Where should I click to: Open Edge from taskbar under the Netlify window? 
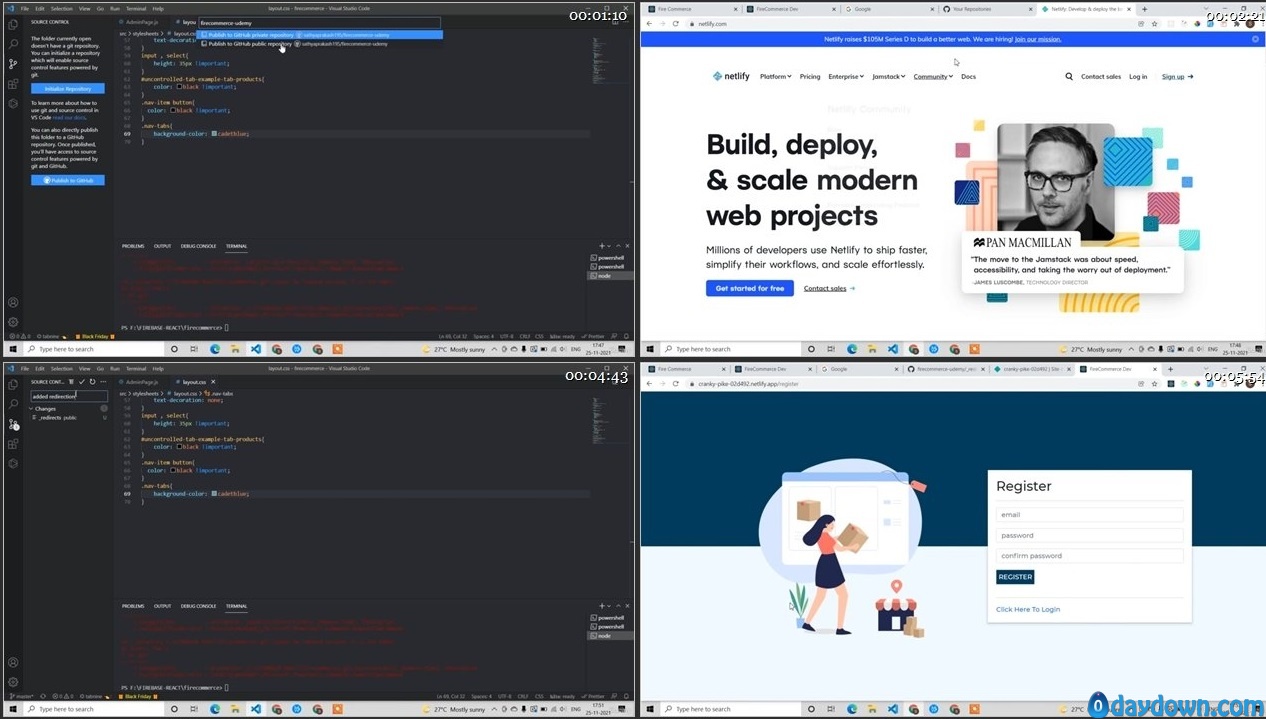852,349
